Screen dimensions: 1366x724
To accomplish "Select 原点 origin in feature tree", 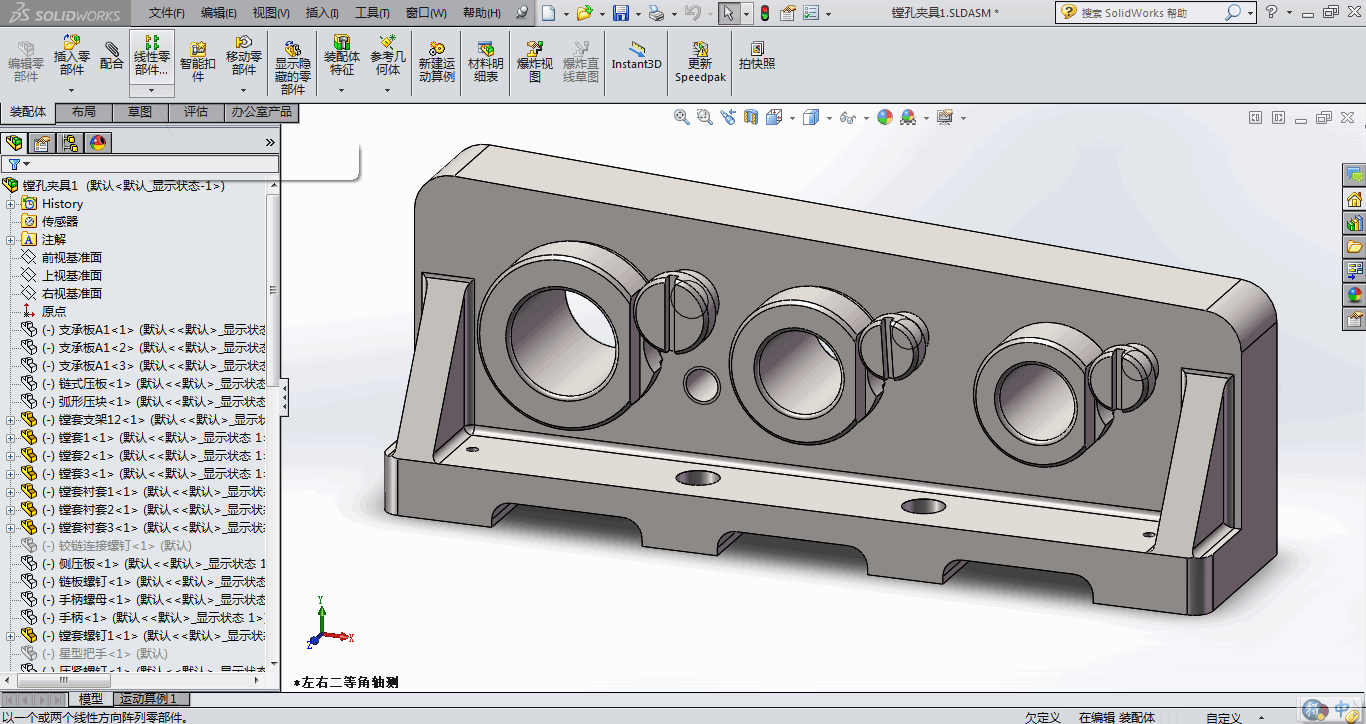I will click(54, 312).
